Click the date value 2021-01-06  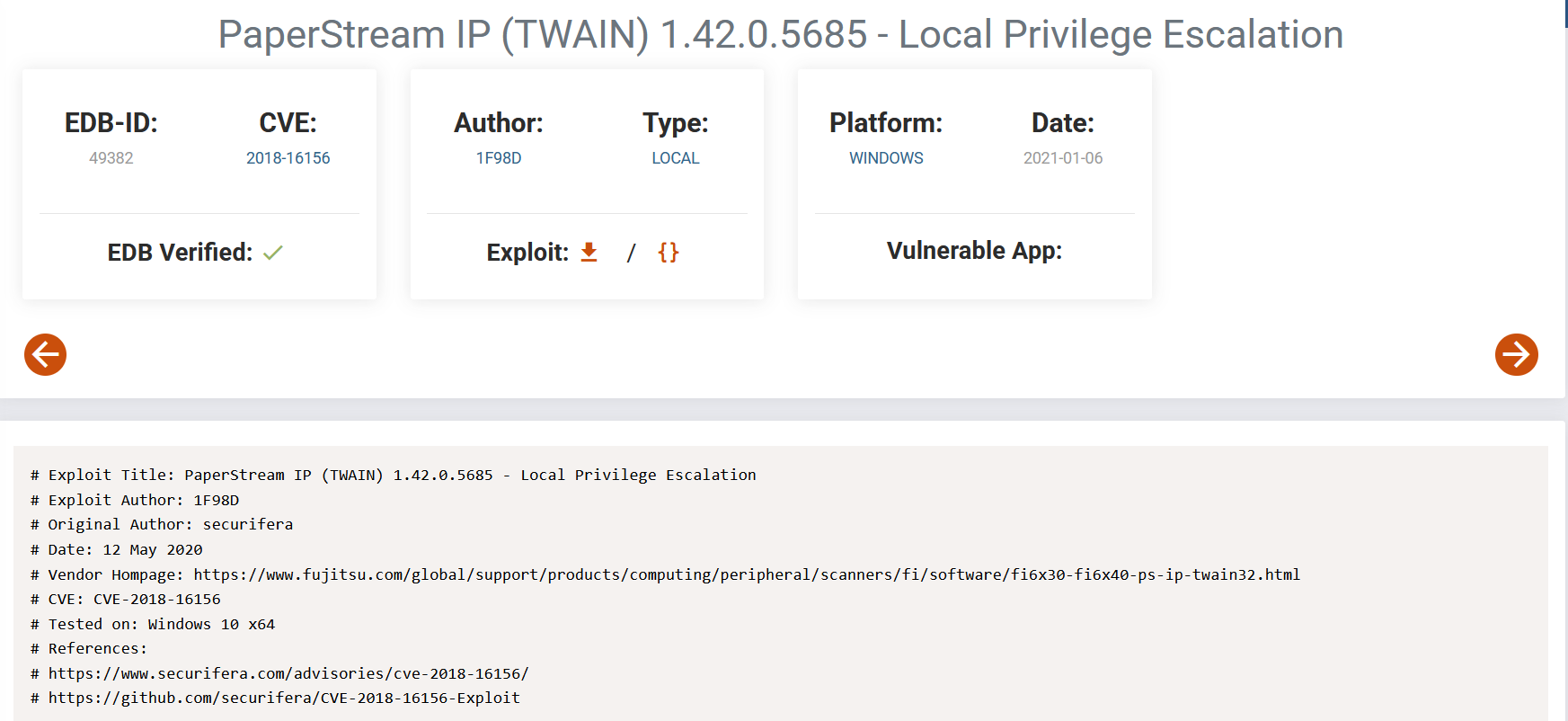tap(1063, 158)
